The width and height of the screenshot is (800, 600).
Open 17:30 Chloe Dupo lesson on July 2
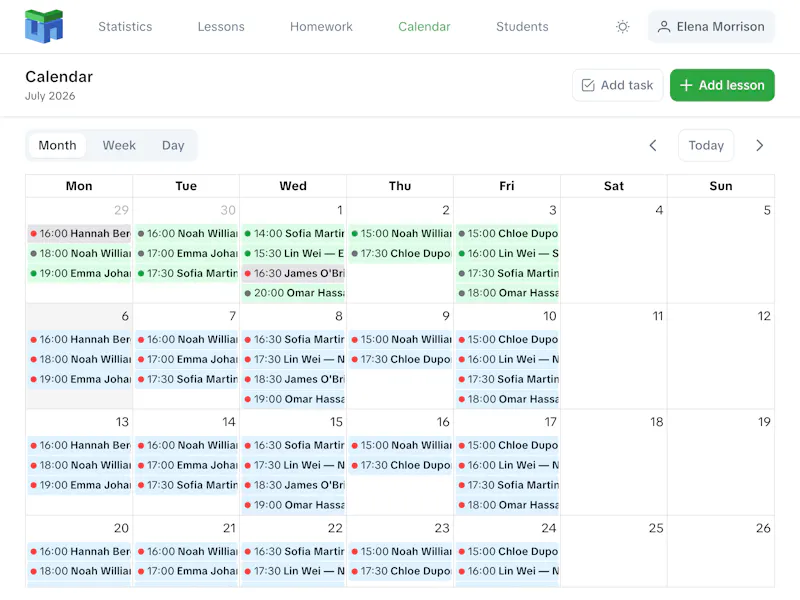point(401,254)
